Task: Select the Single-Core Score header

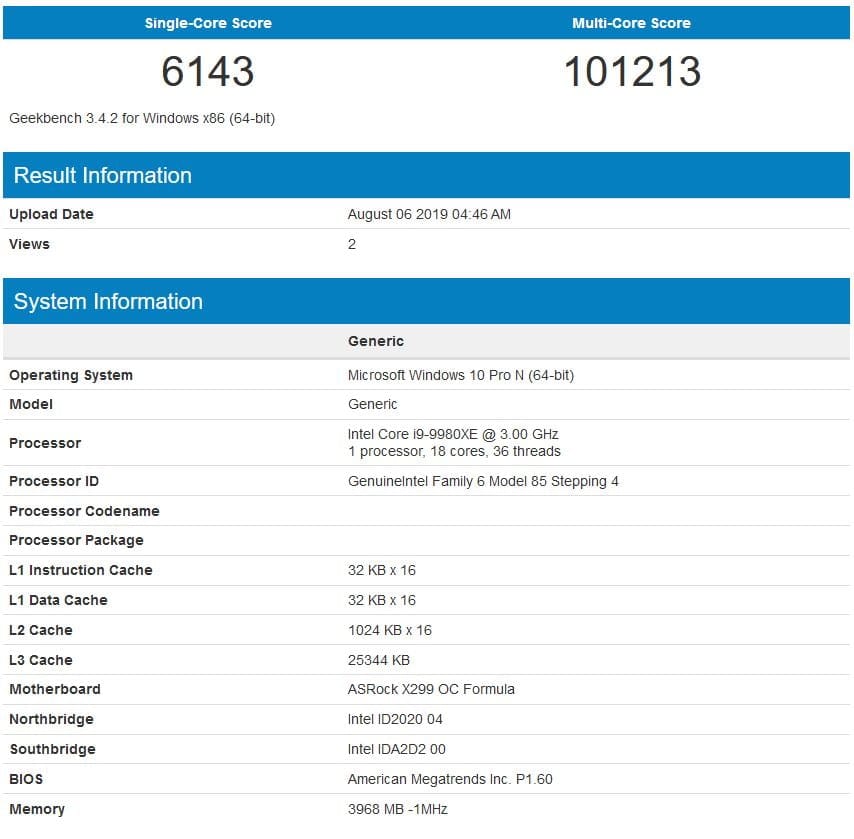Action: point(208,23)
